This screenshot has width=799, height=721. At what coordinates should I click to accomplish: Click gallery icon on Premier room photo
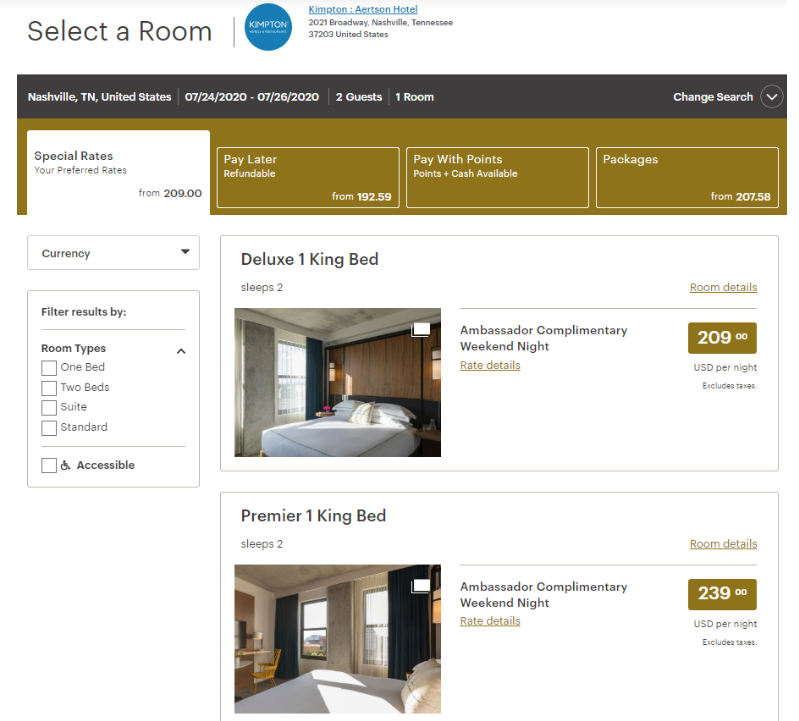(421, 586)
